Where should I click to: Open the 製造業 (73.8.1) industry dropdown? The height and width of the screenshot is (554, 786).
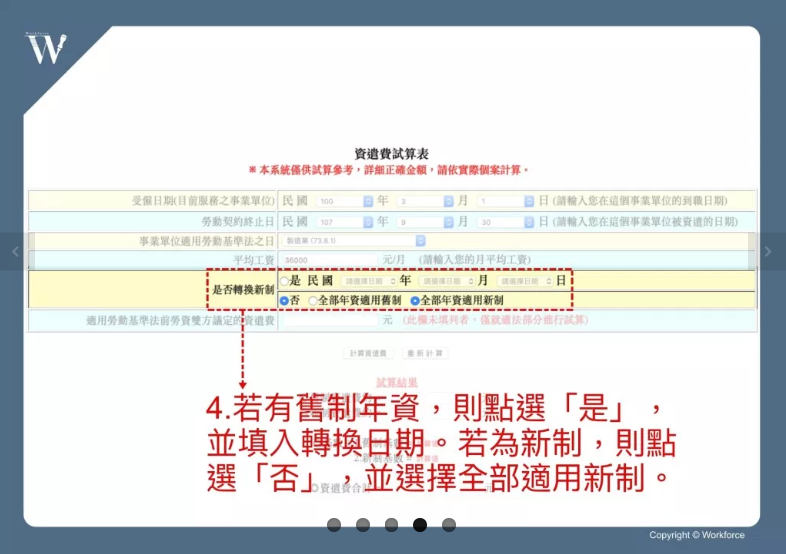click(354, 241)
